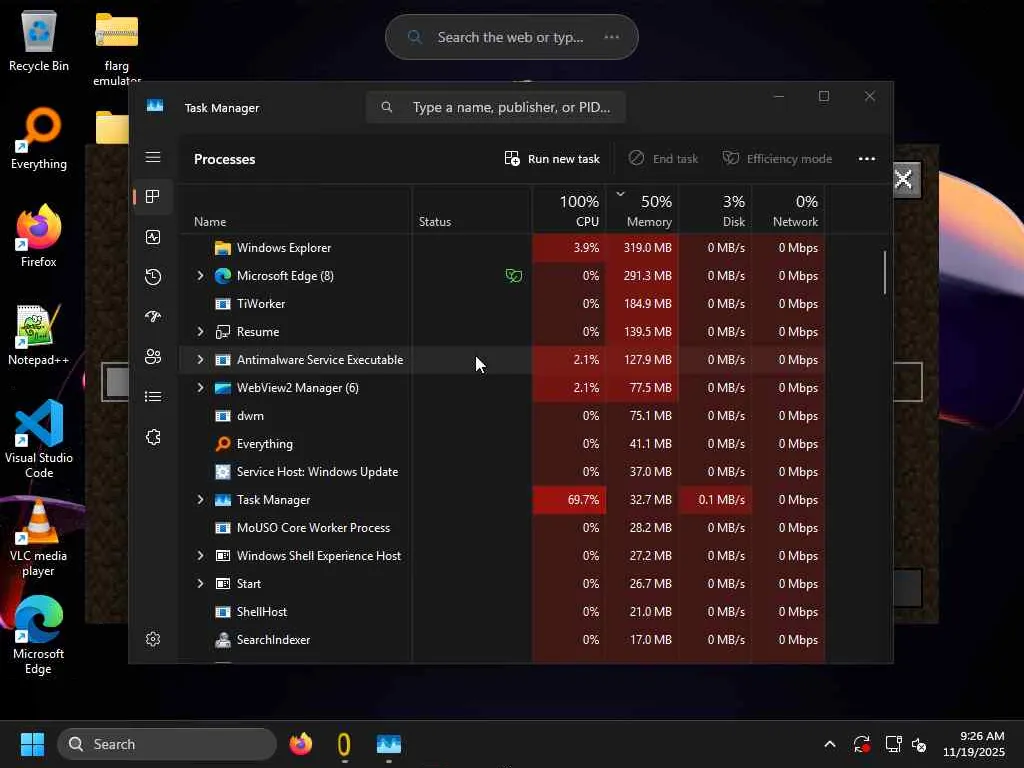The height and width of the screenshot is (768, 1024).
Task: Select the Processes page icon in sidebar
Action: point(153,197)
